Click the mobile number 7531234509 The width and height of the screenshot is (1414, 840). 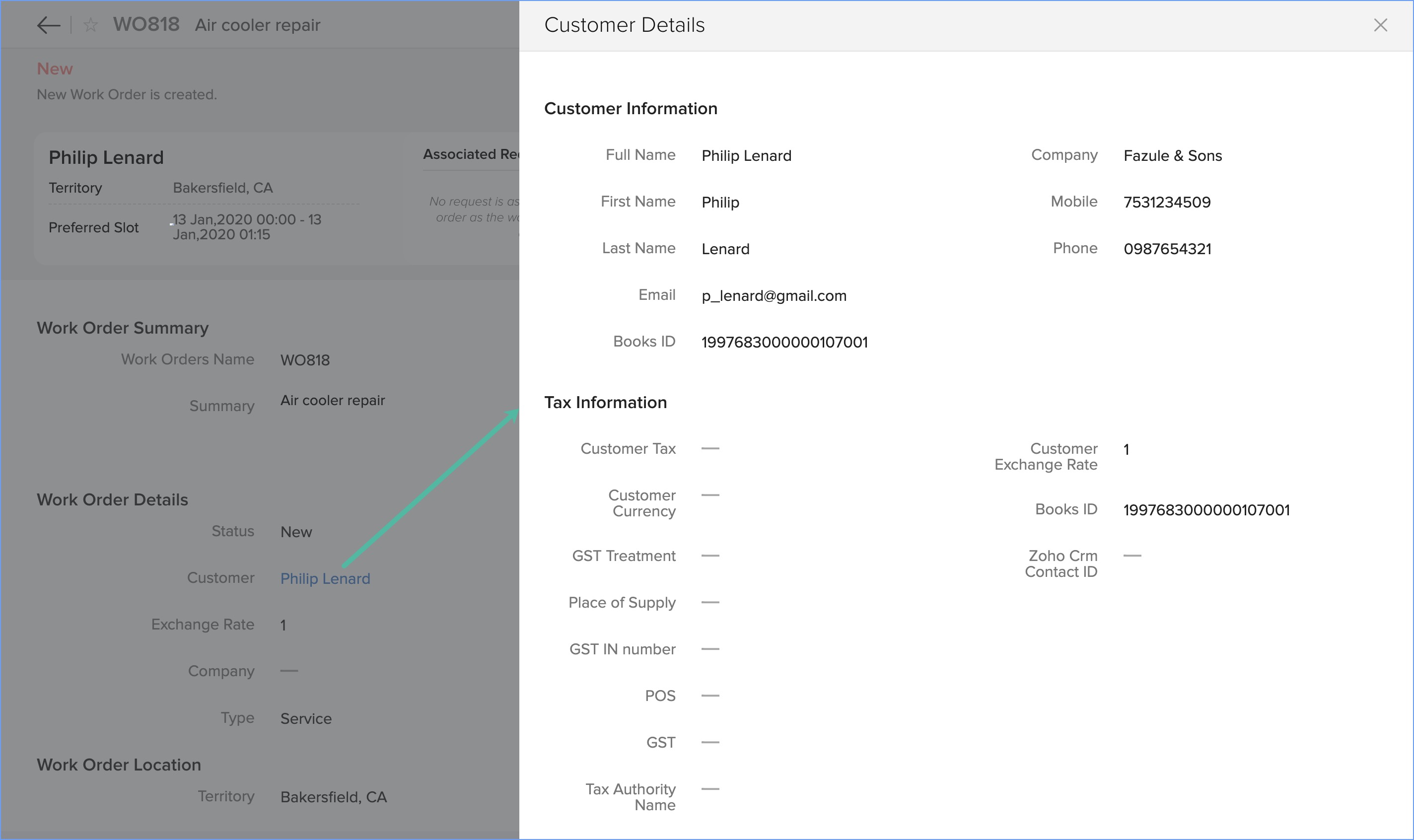coord(1167,202)
